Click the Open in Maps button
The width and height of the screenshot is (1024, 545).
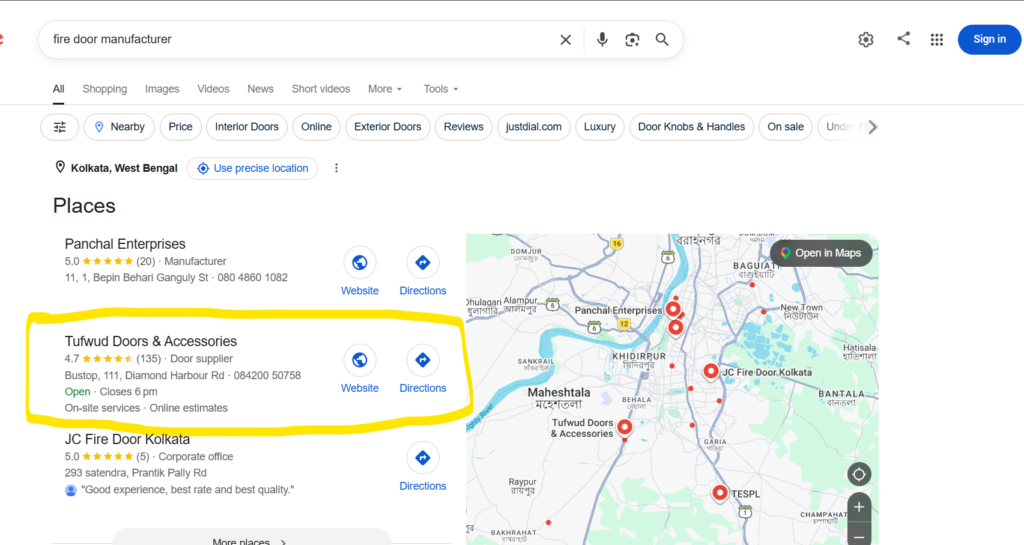click(x=821, y=253)
